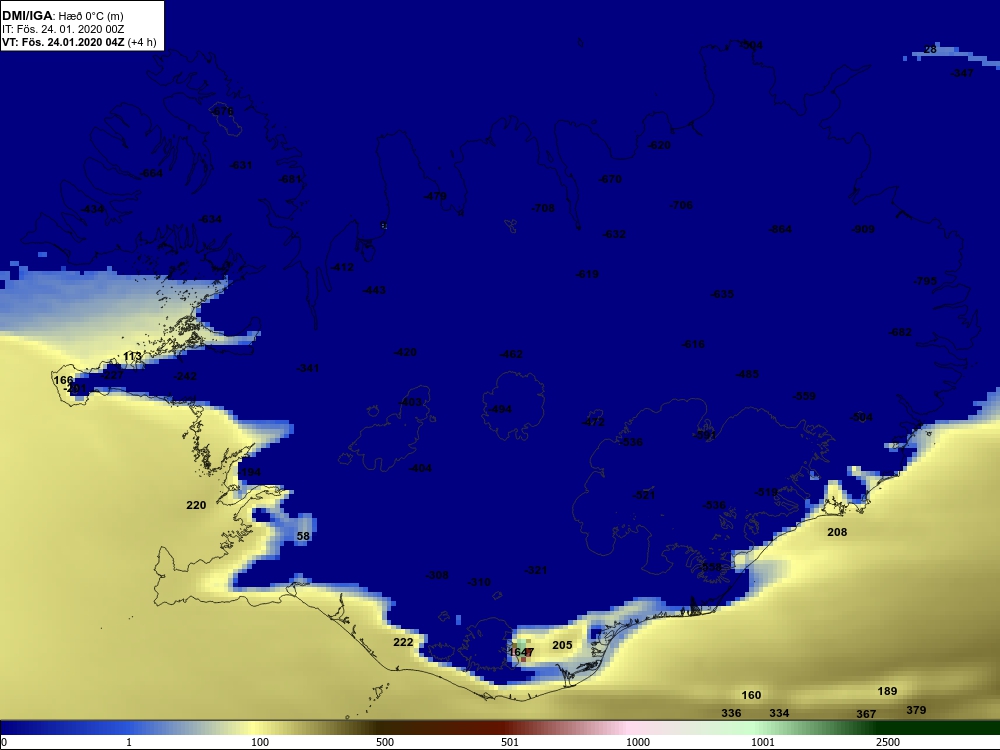Click the 205 value near Mýrdalsjökull

click(x=562, y=645)
